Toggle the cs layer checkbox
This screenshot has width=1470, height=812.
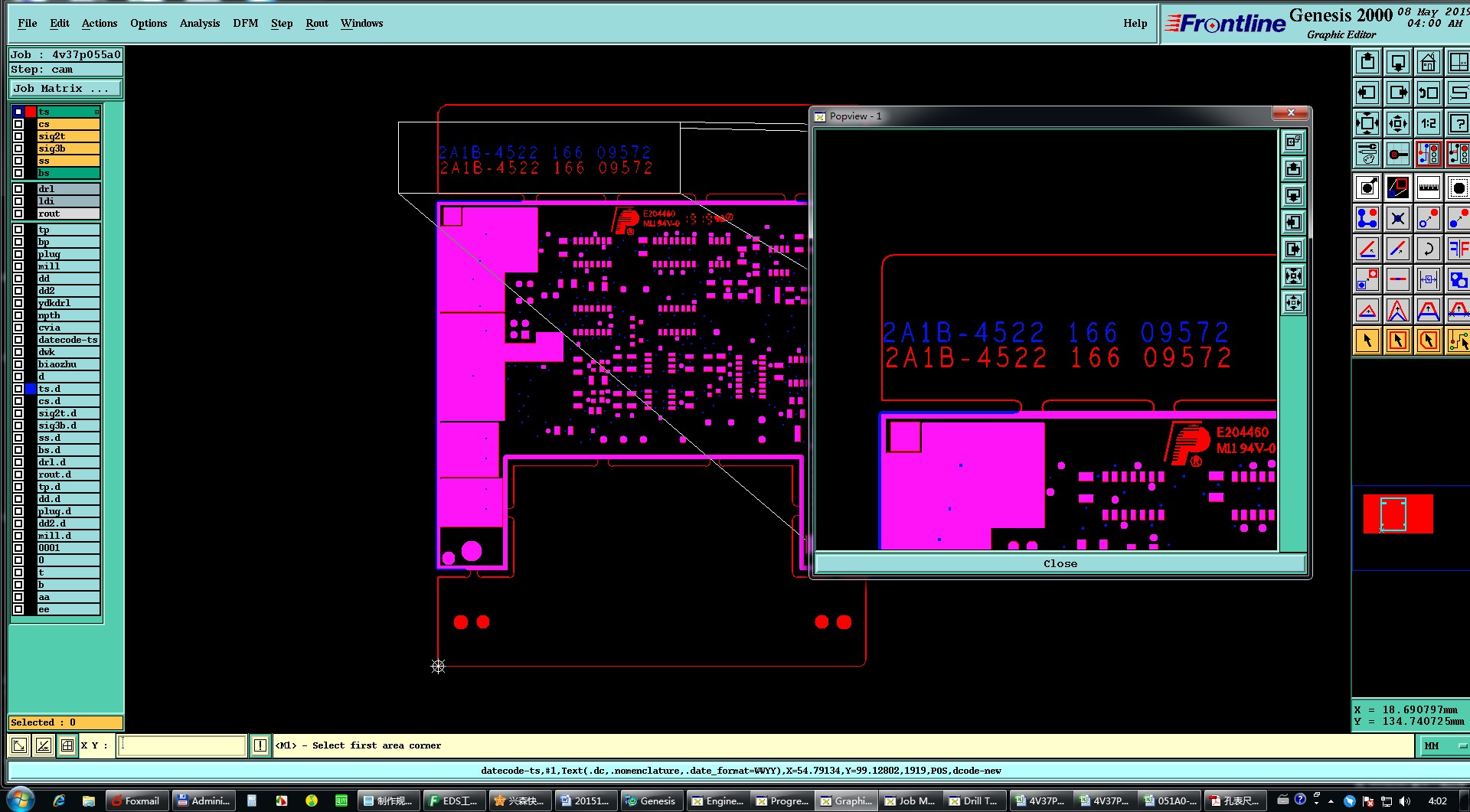click(x=18, y=124)
